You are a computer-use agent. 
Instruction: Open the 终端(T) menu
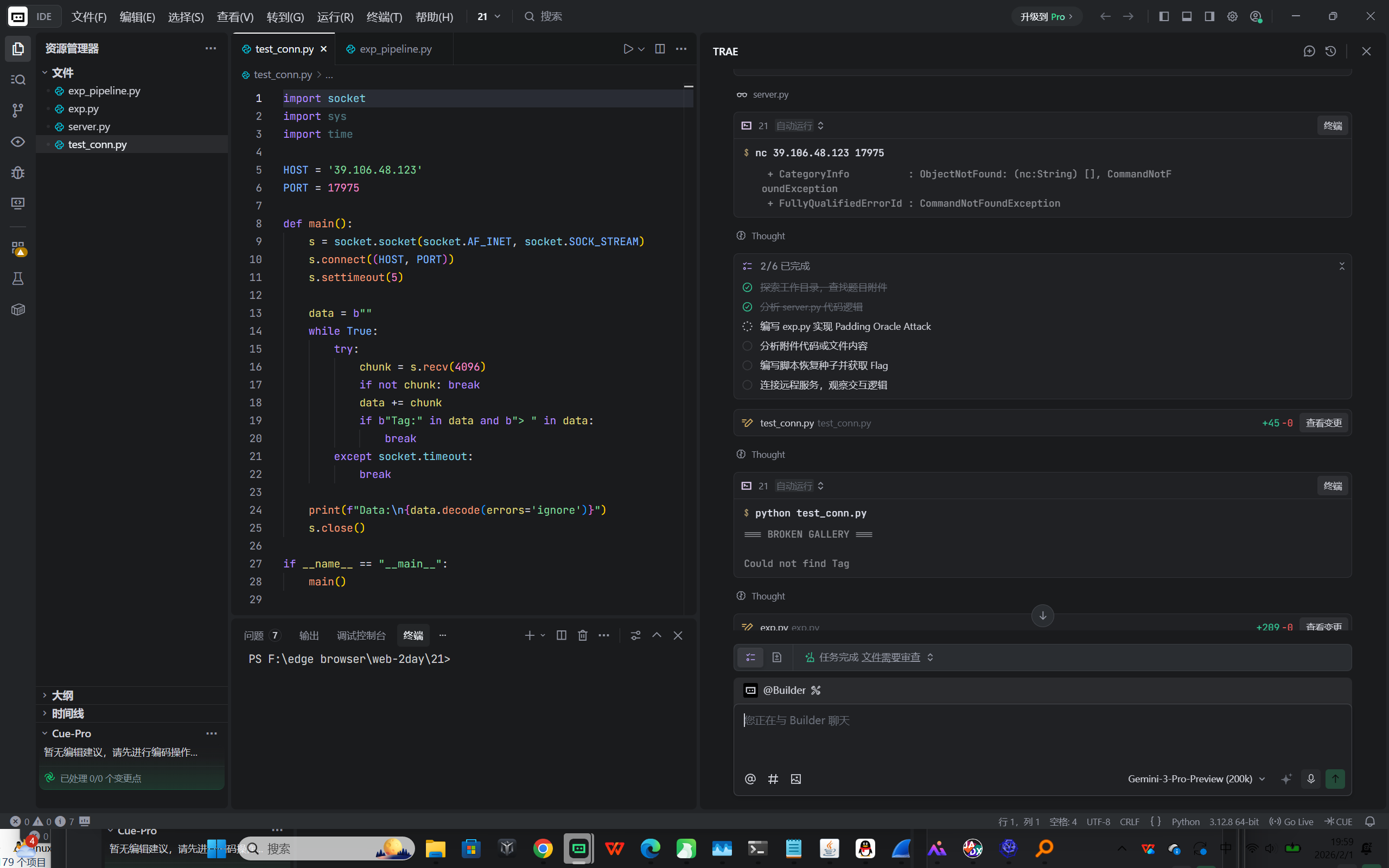[384, 17]
